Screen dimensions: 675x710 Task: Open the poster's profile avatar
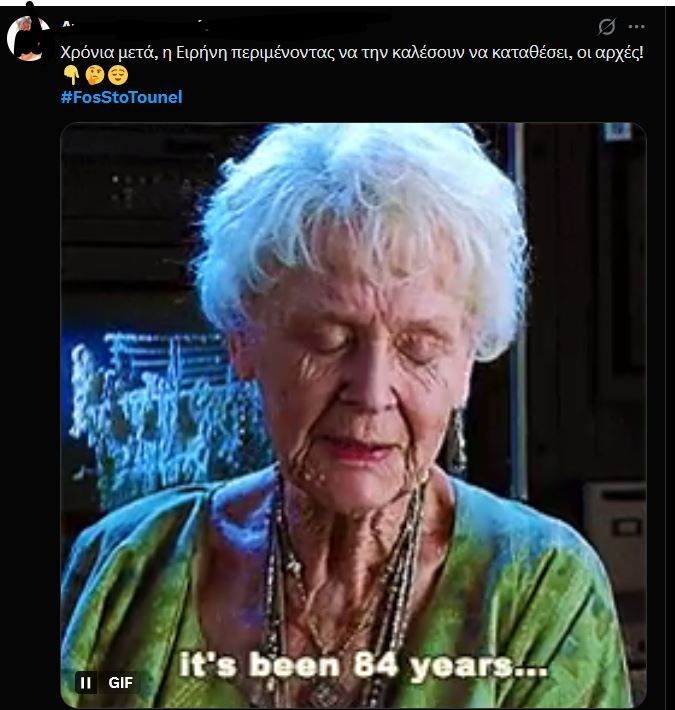[x=29, y=38]
